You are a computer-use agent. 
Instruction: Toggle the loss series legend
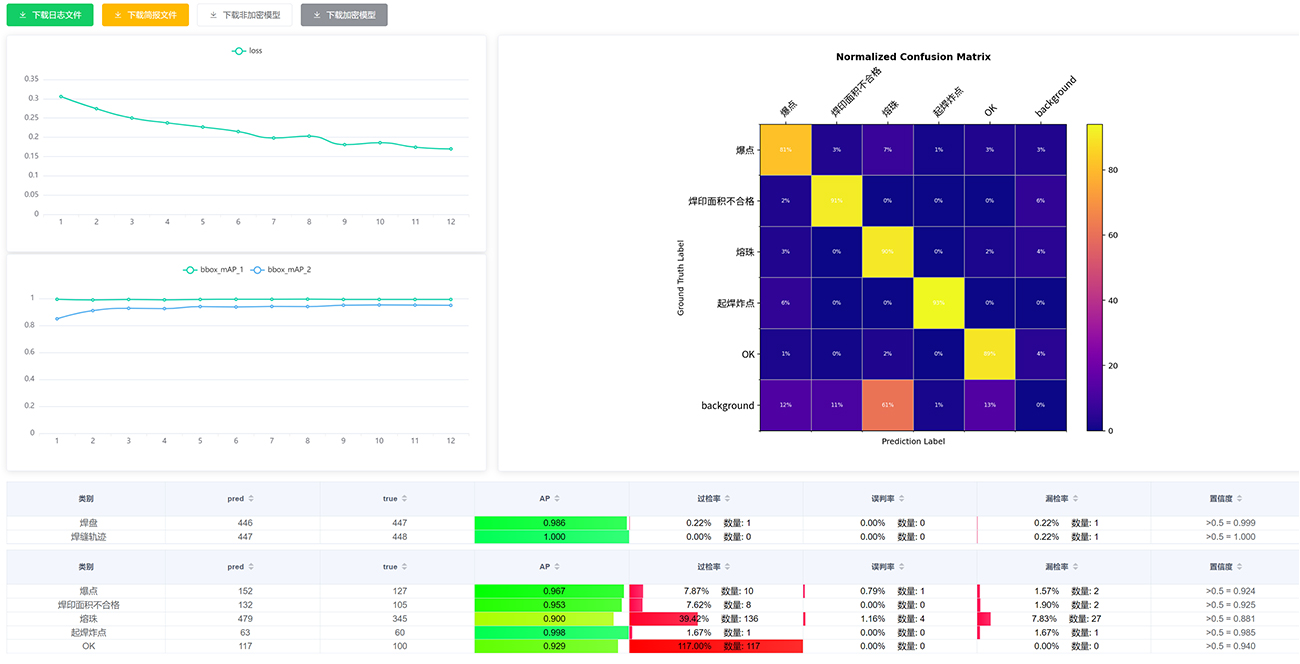click(x=247, y=50)
